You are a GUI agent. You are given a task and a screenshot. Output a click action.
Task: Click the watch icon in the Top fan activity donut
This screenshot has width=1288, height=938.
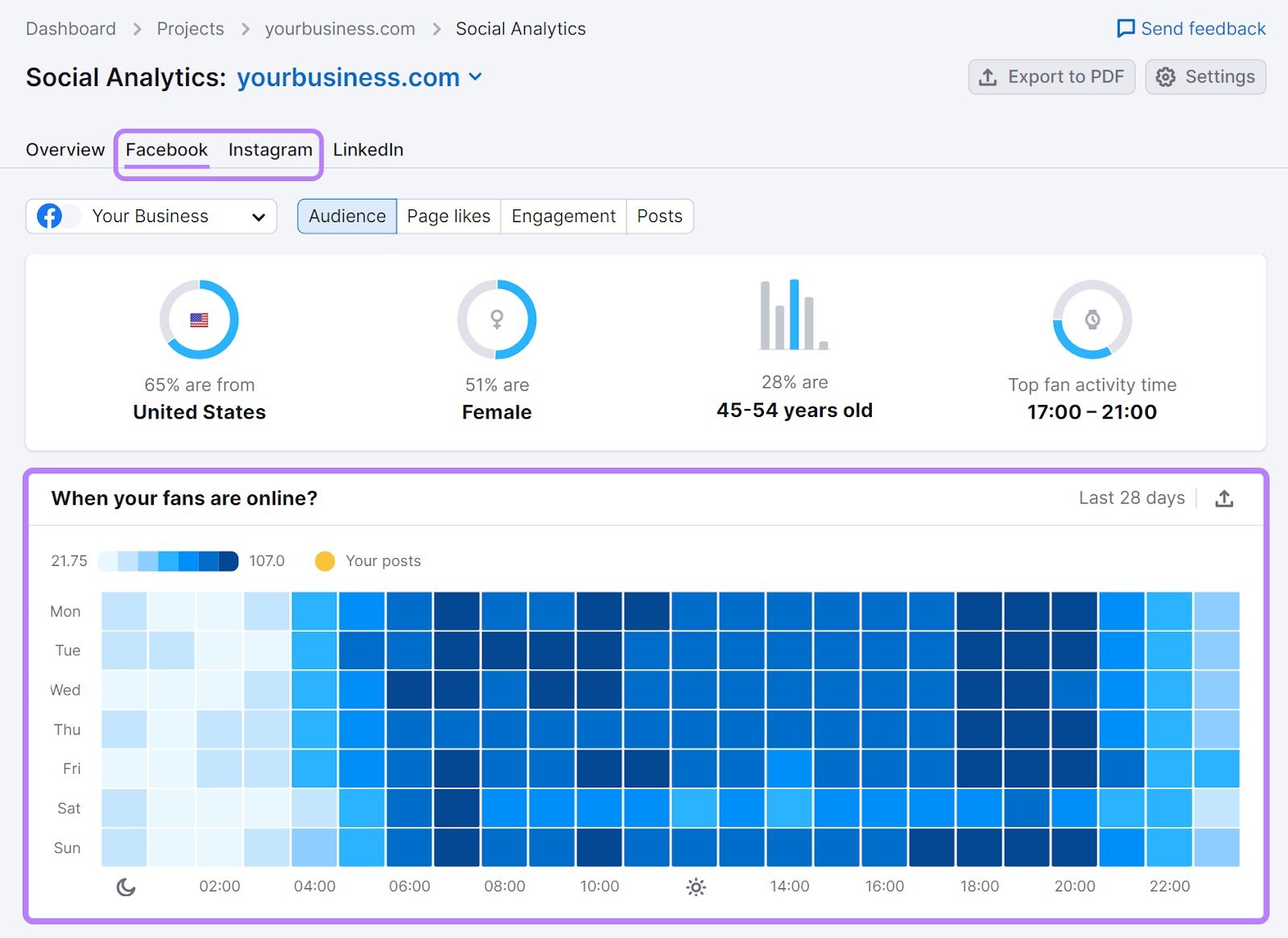pos(1092,318)
